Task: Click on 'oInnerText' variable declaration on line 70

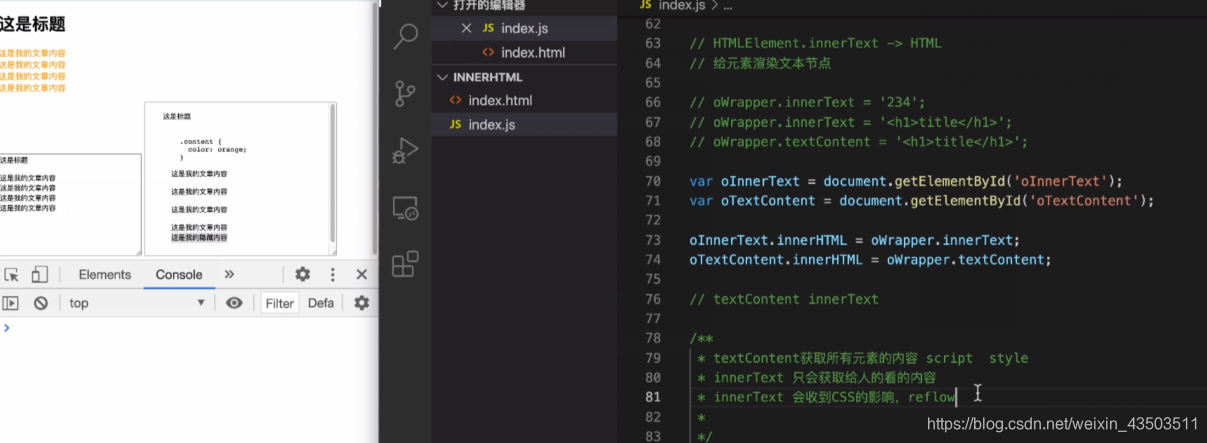Action: click(x=760, y=181)
